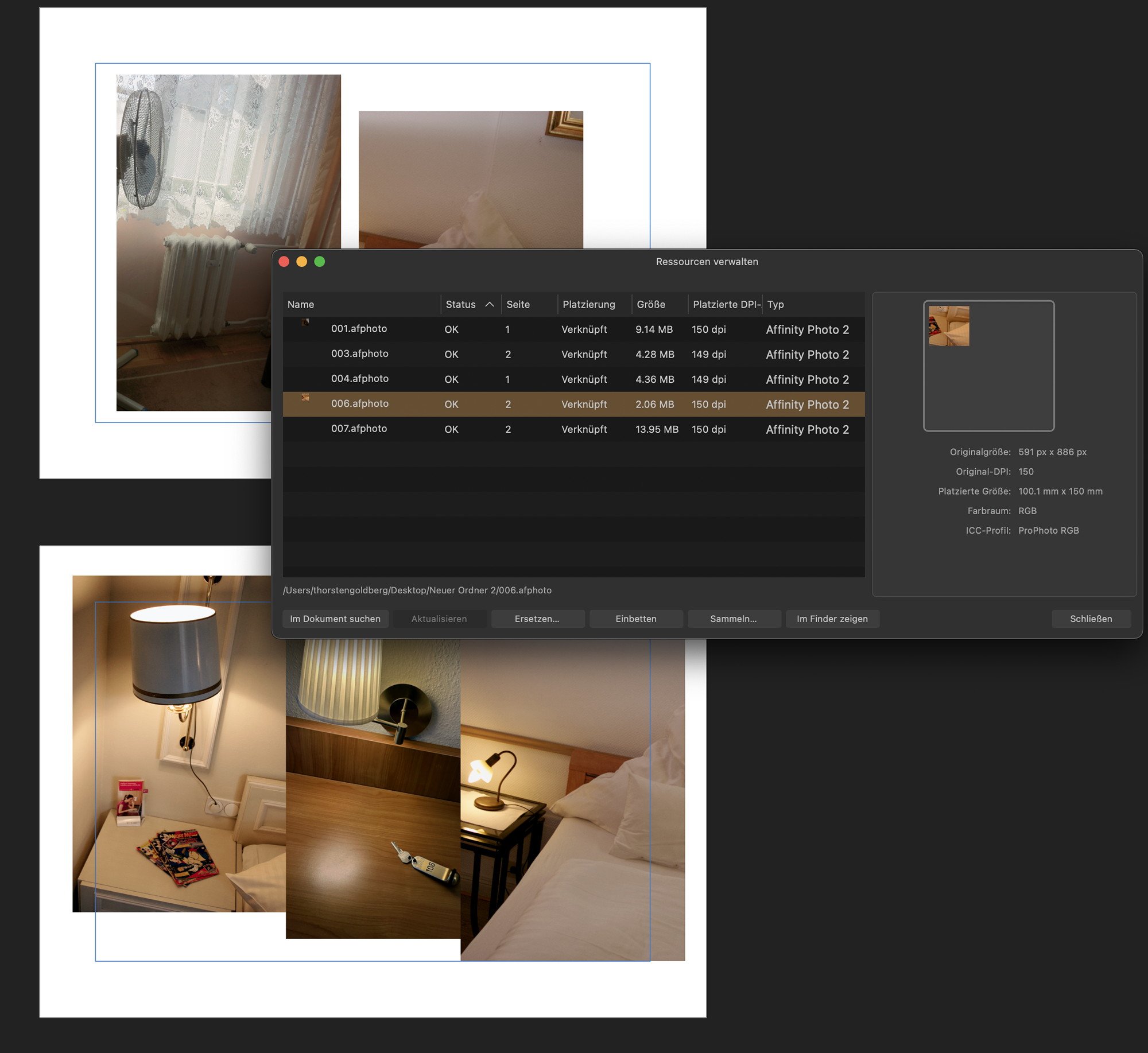Select the wall lamp nightstand photo on page 2
The width and height of the screenshot is (1148, 1053).
tap(179, 744)
